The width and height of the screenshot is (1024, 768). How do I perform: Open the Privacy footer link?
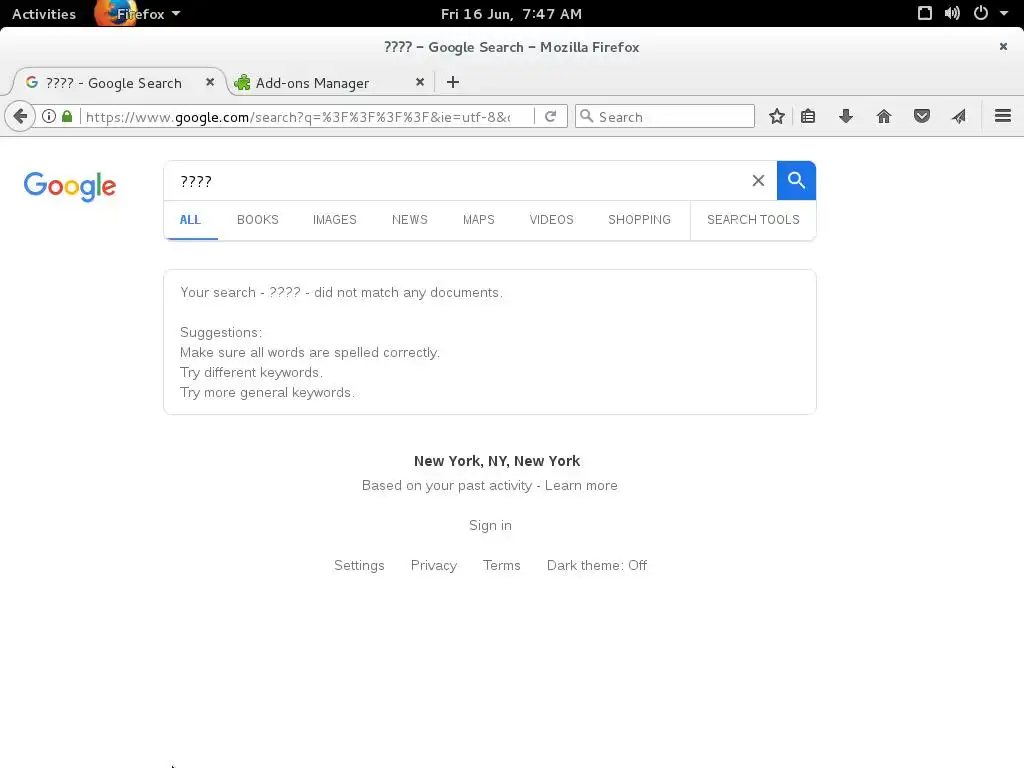[434, 566]
